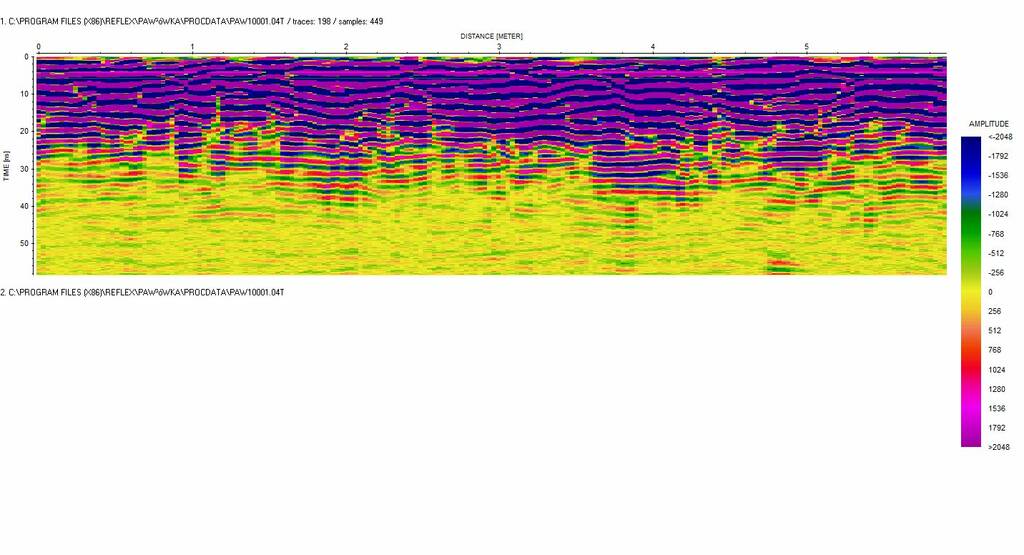The width and height of the screenshot is (1024, 555).
Task: Select the 50 ns tick on time axis
Action: coord(24,243)
